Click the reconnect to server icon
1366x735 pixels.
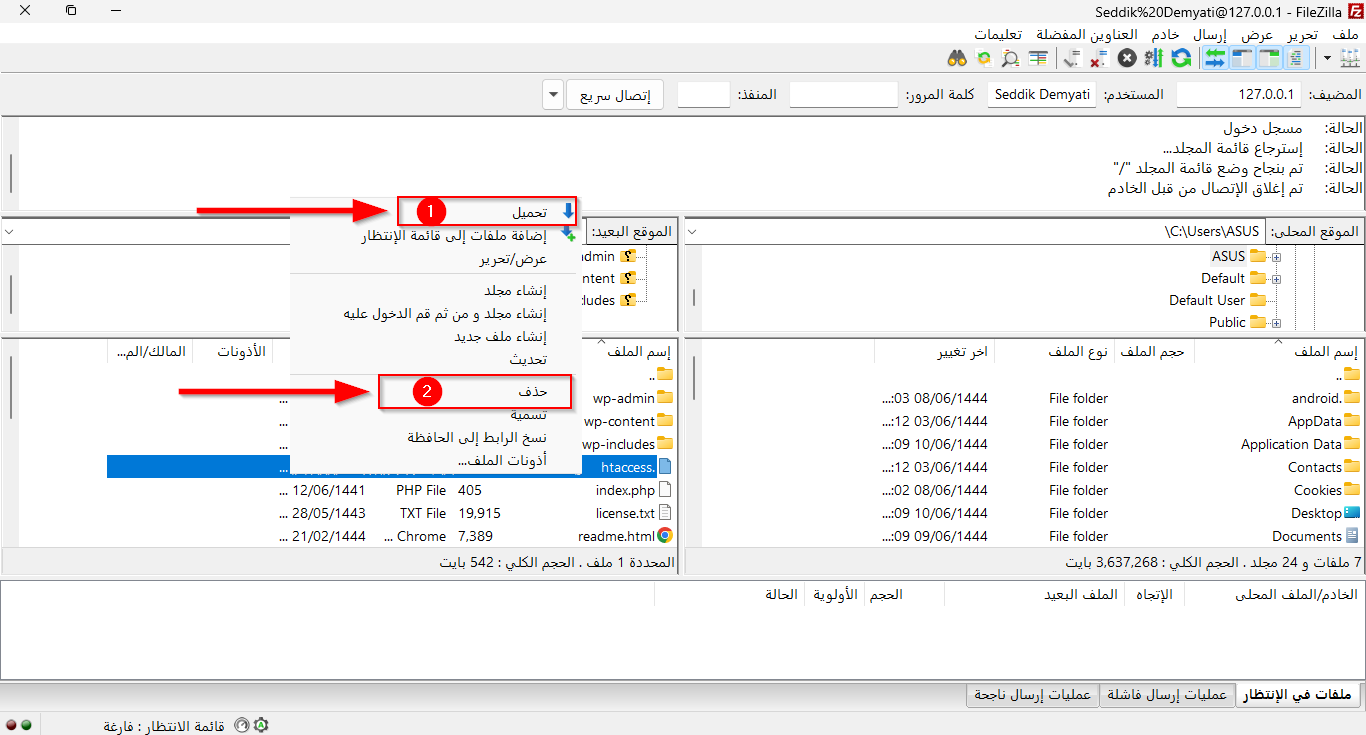1072,58
